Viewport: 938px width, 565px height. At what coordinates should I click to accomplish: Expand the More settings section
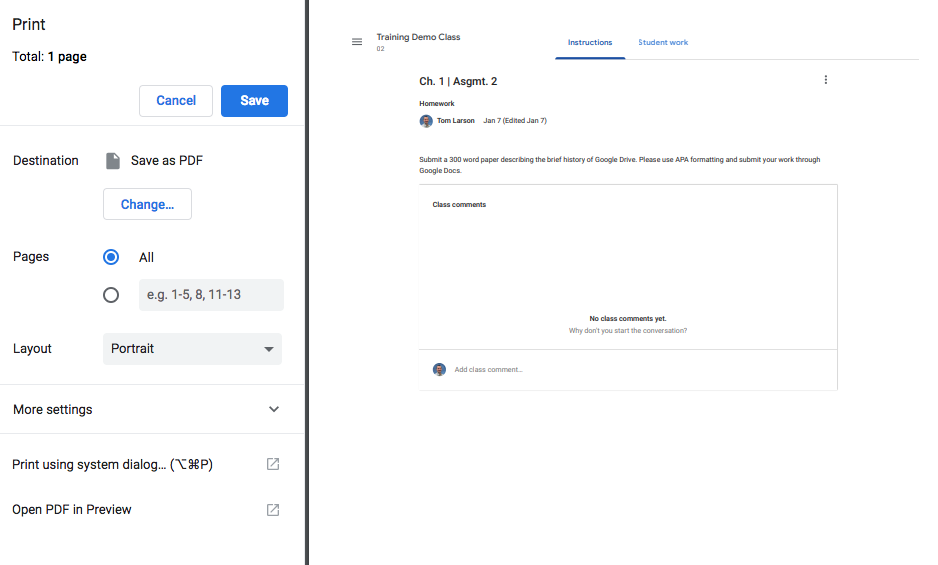152,409
